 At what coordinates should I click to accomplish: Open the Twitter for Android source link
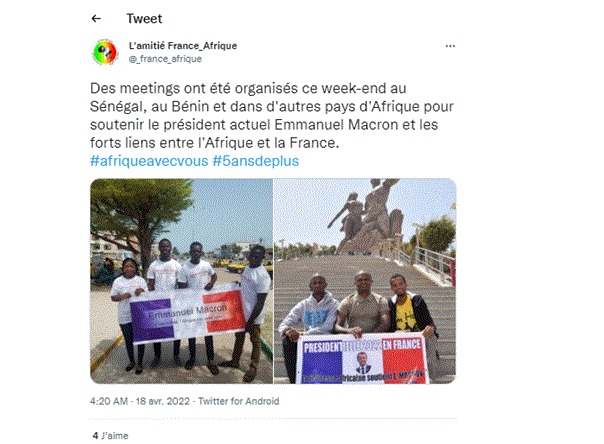tap(238, 401)
